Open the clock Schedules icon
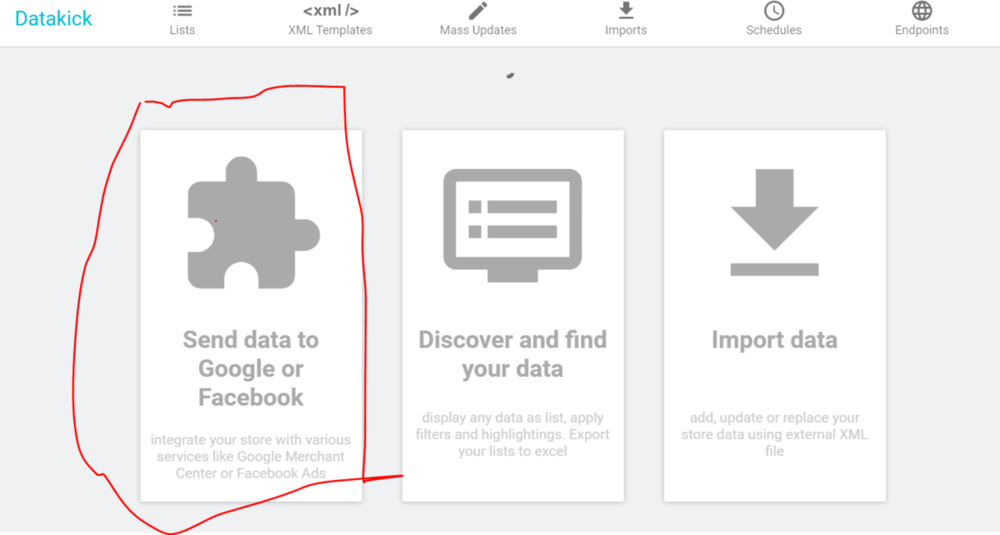The width and height of the screenshot is (1000, 535). pyautogui.click(x=774, y=11)
